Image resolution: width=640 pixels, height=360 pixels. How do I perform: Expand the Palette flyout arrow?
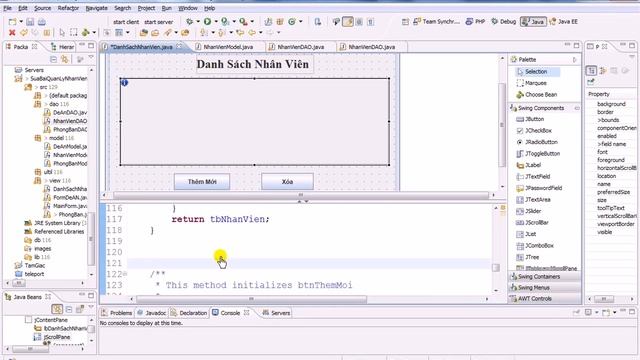click(575, 60)
